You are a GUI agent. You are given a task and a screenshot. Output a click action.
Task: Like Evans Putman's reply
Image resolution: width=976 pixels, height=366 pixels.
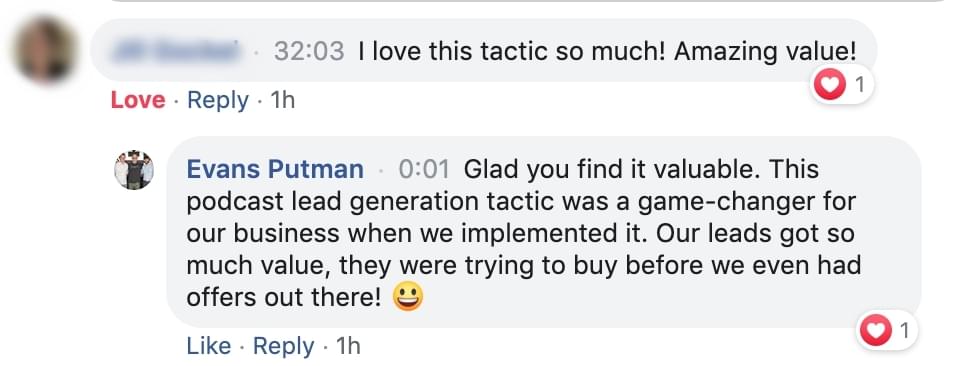click(209, 346)
